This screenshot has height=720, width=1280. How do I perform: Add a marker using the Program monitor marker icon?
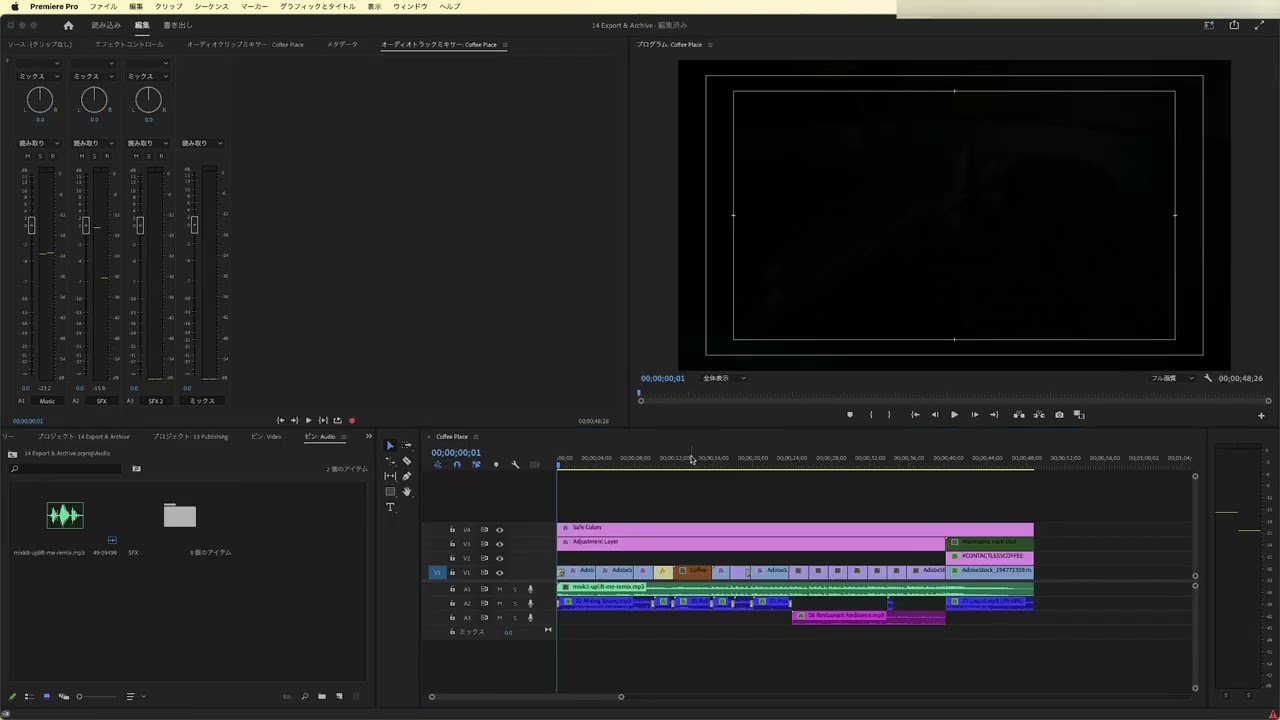(850, 414)
